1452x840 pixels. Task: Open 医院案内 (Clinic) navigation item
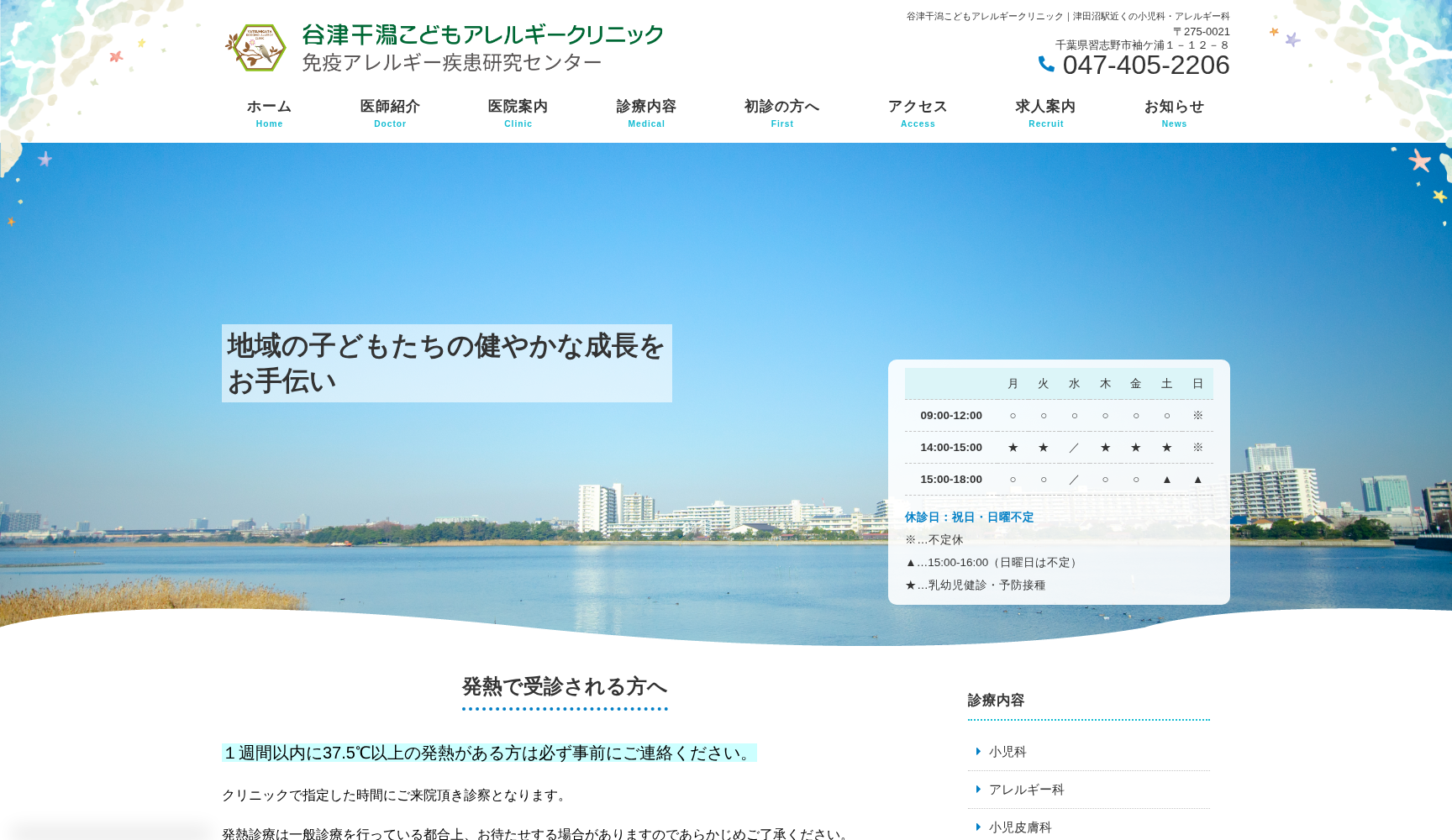click(x=518, y=113)
